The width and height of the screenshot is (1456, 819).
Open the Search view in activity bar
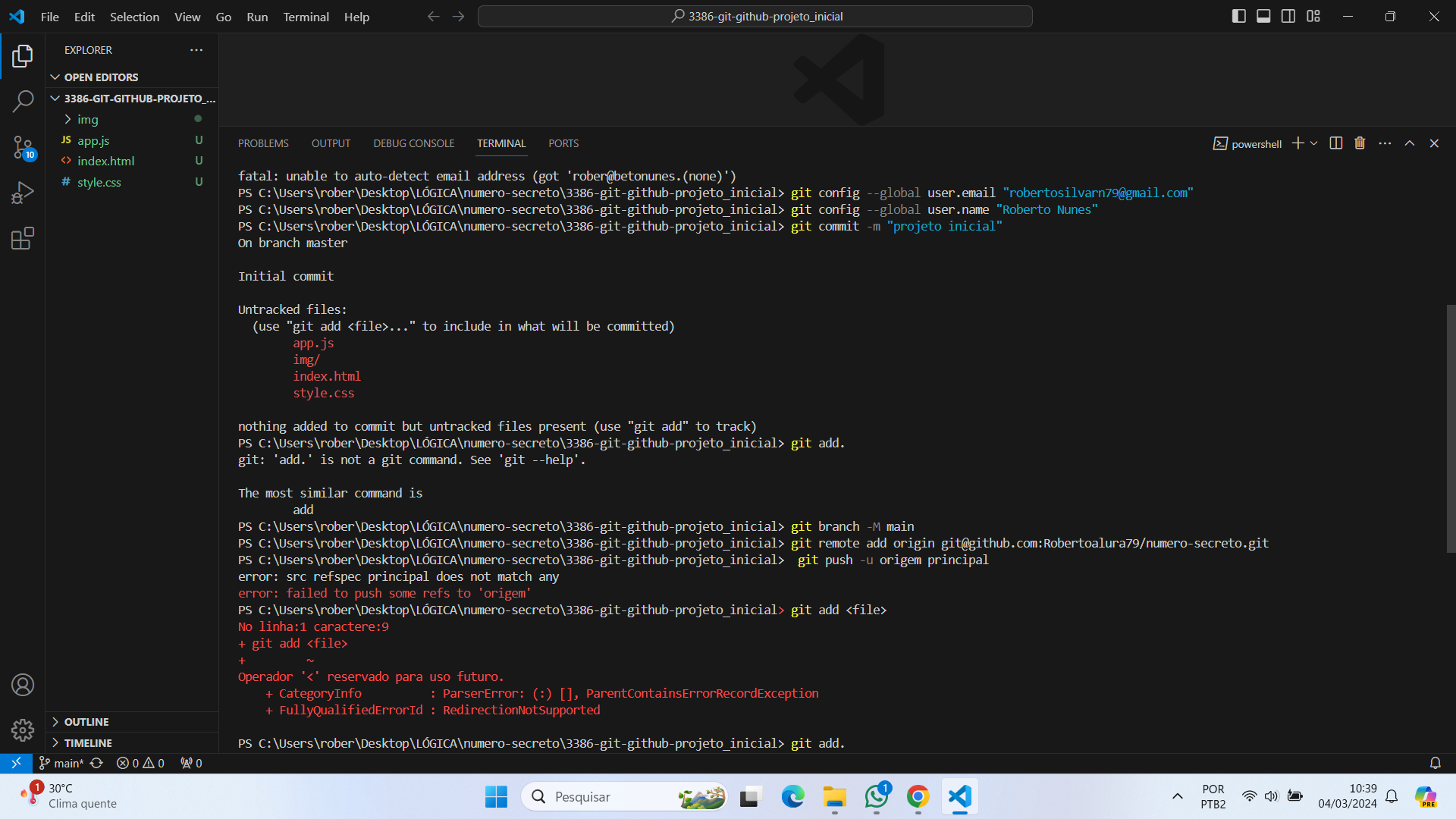pos(23,101)
